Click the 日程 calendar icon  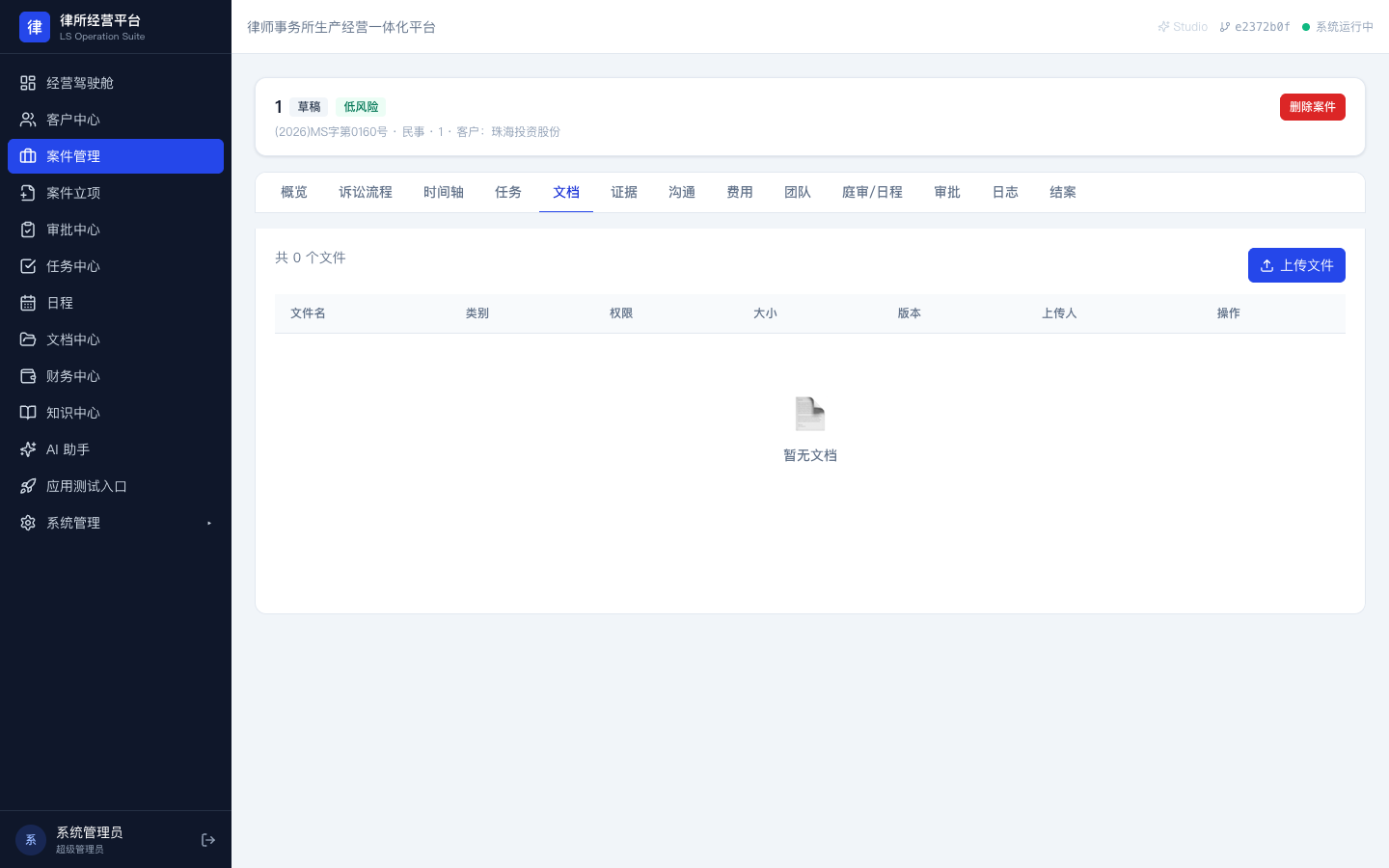tap(28, 303)
